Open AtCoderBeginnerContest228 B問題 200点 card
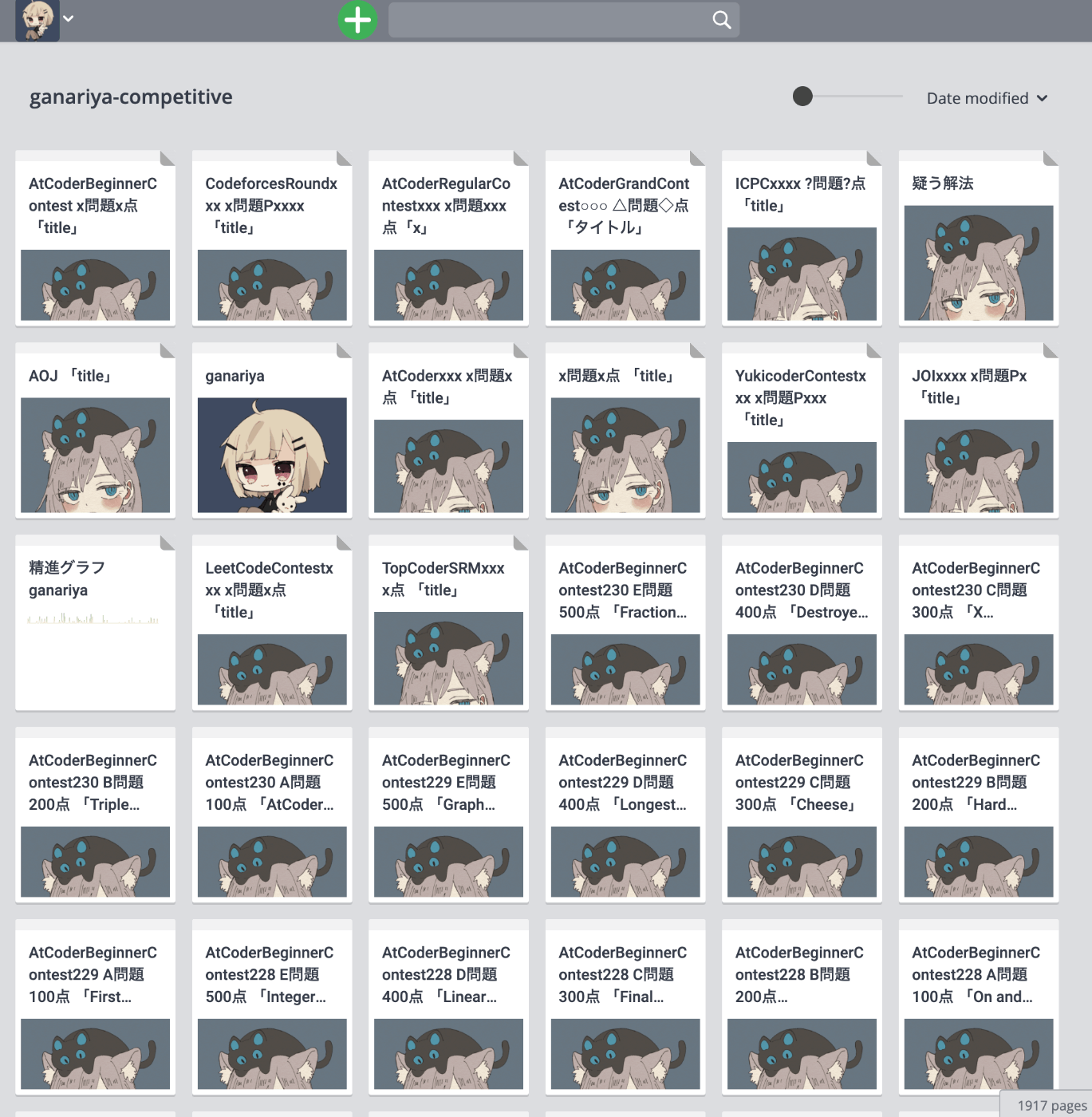The height and width of the screenshot is (1117, 1092). click(802, 1008)
